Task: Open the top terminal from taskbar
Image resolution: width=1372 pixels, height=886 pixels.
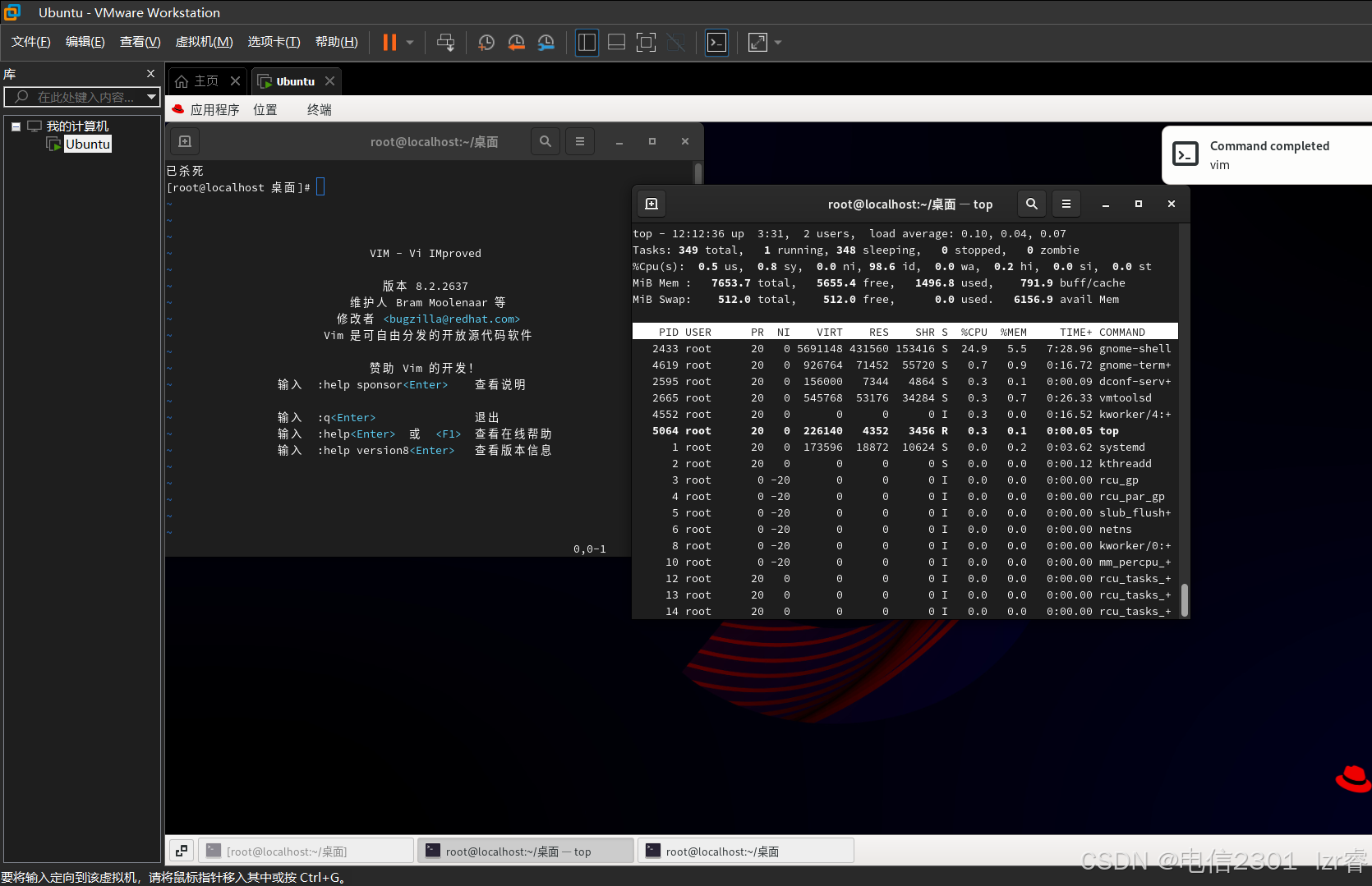Action: pyautogui.click(x=526, y=851)
